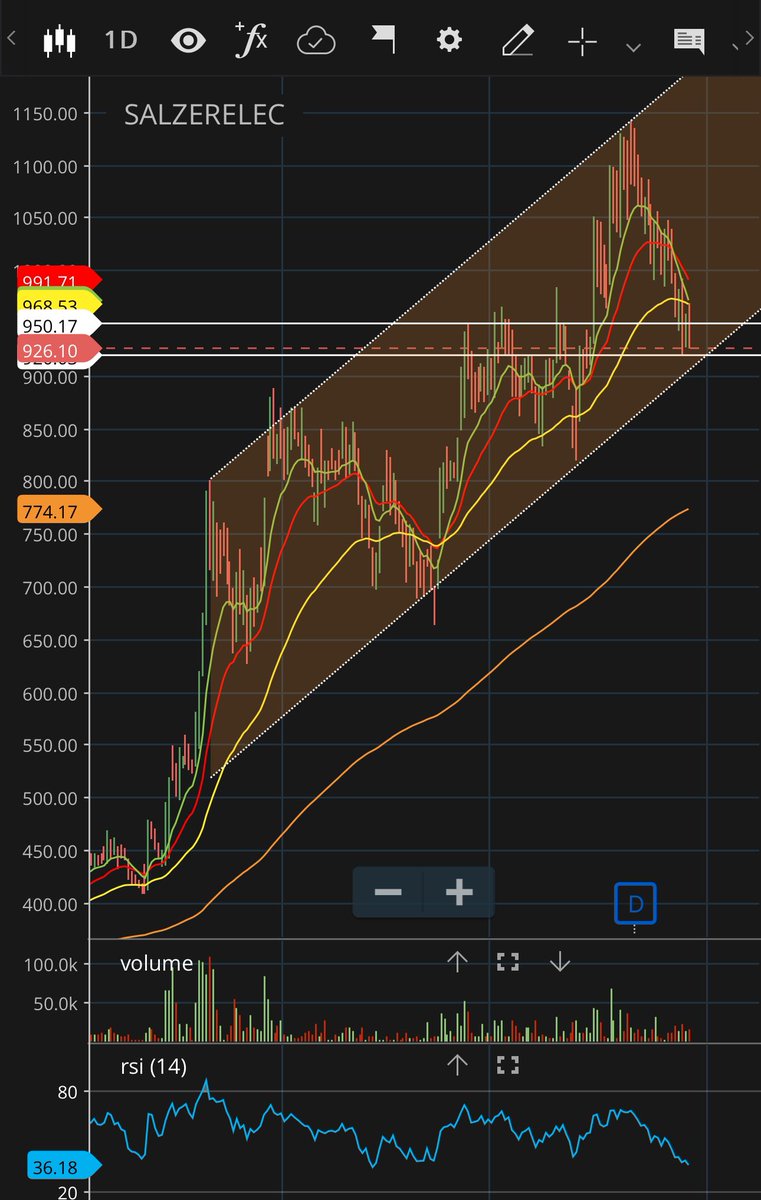Viewport: 761px width, 1200px height.
Task: Open the comment notes icon
Action: pos(689,41)
